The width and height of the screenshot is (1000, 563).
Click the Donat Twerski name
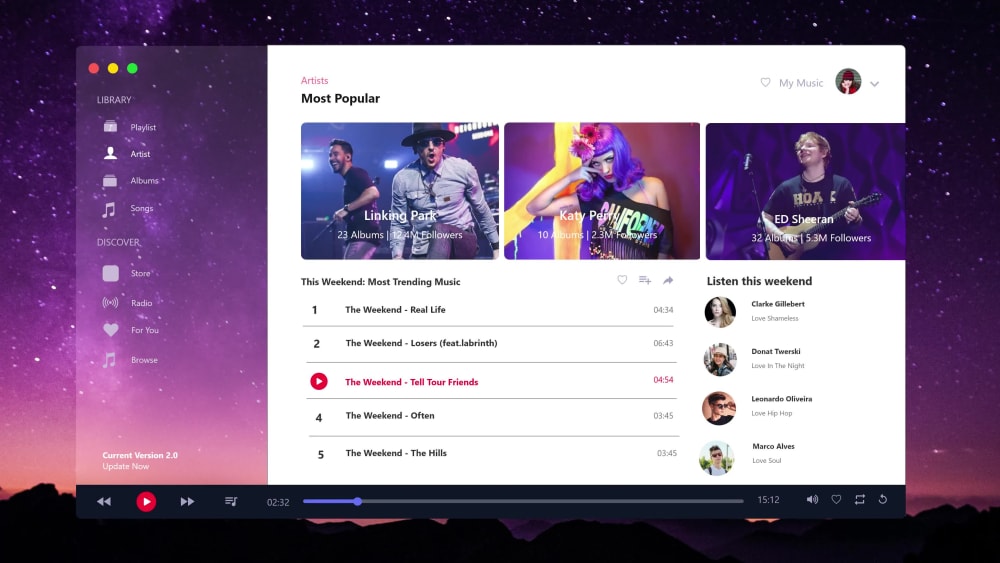(x=776, y=351)
